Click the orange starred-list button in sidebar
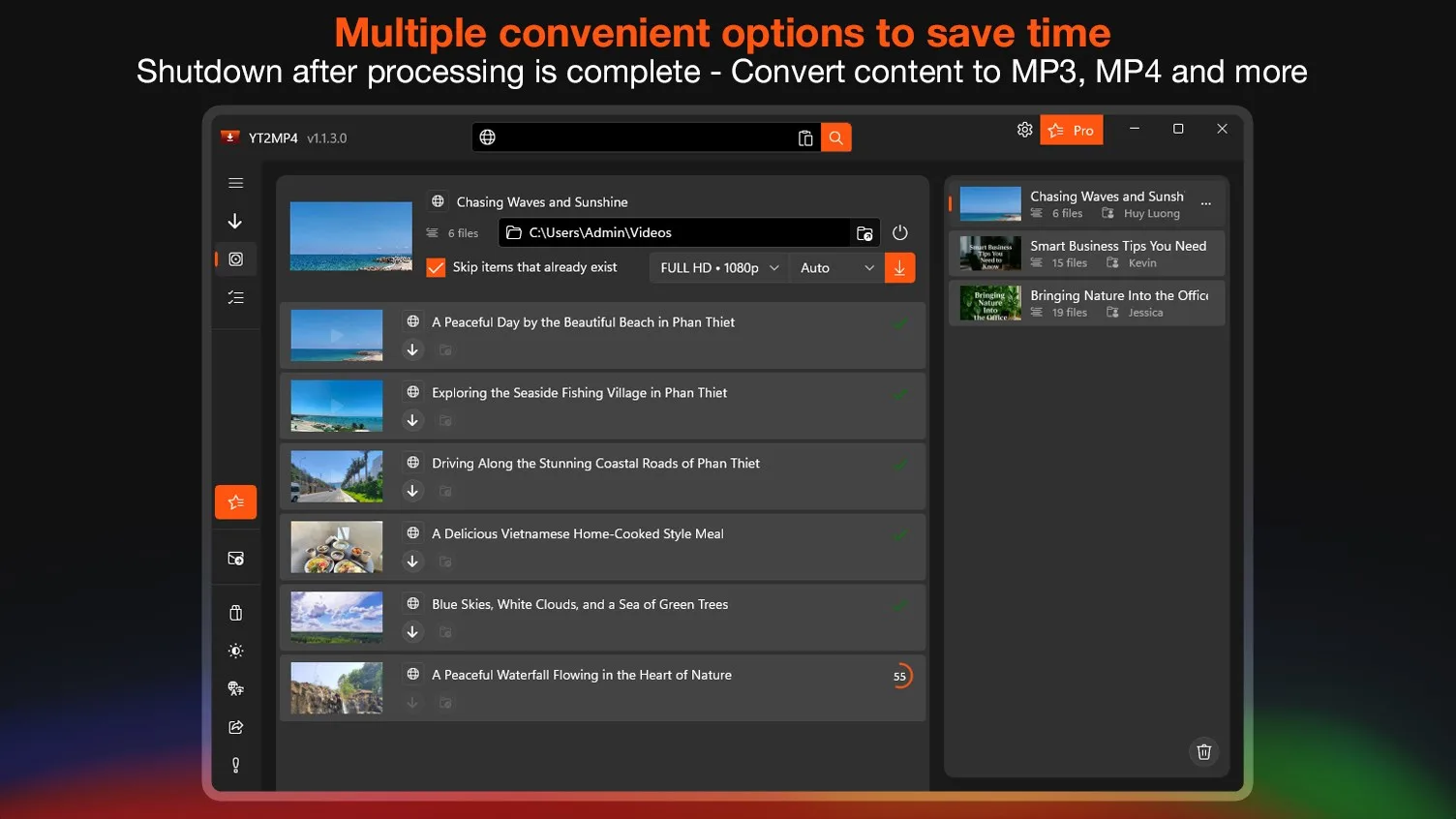Viewport: 1456px width, 819px height. (x=235, y=502)
